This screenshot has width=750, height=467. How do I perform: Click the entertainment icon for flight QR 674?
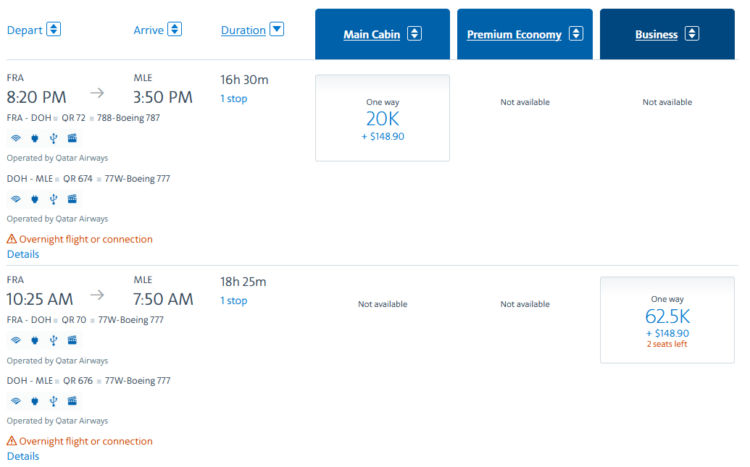click(72, 199)
